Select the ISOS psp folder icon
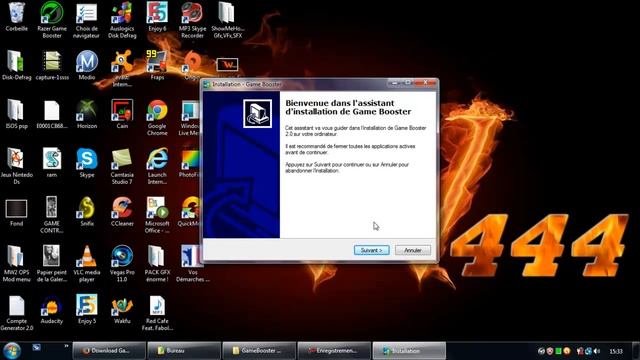The height and width of the screenshot is (360, 640). click(16, 114)
